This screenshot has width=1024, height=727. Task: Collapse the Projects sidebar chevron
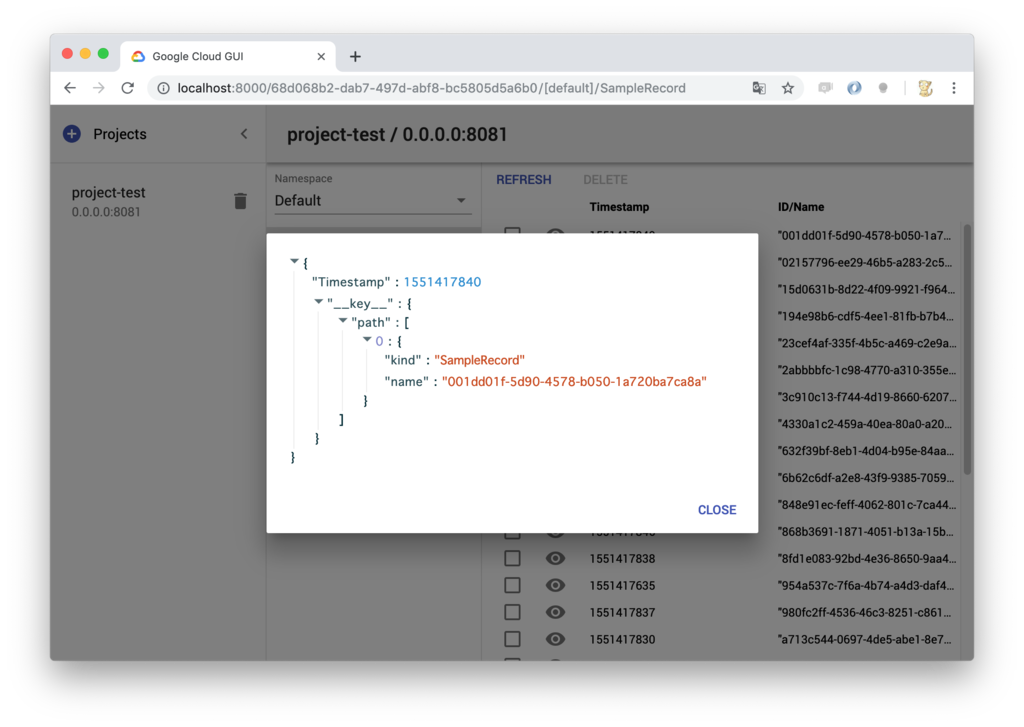tap(244, 134)
